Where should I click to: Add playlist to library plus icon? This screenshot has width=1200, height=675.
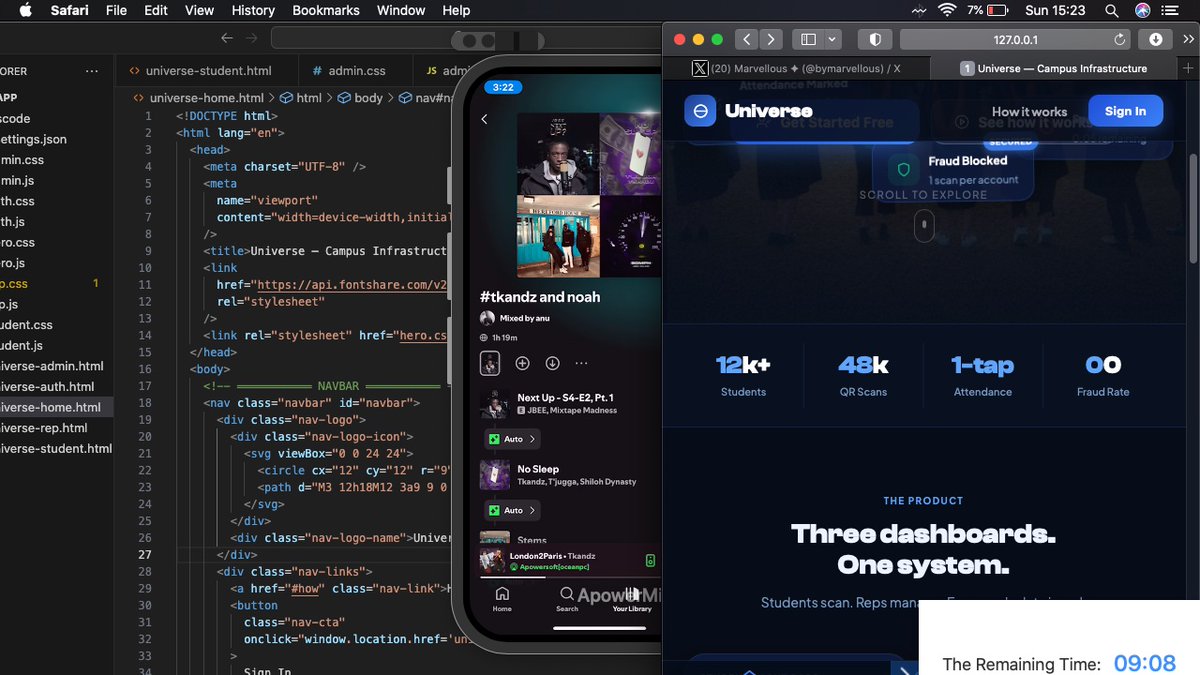pos(522,363)
